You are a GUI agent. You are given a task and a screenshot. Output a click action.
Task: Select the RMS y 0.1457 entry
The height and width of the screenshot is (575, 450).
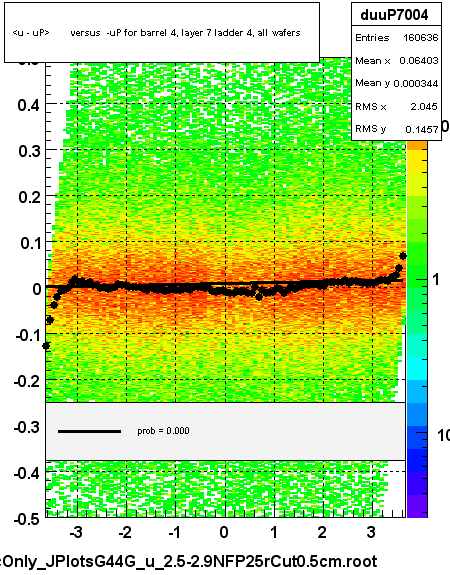396,129
